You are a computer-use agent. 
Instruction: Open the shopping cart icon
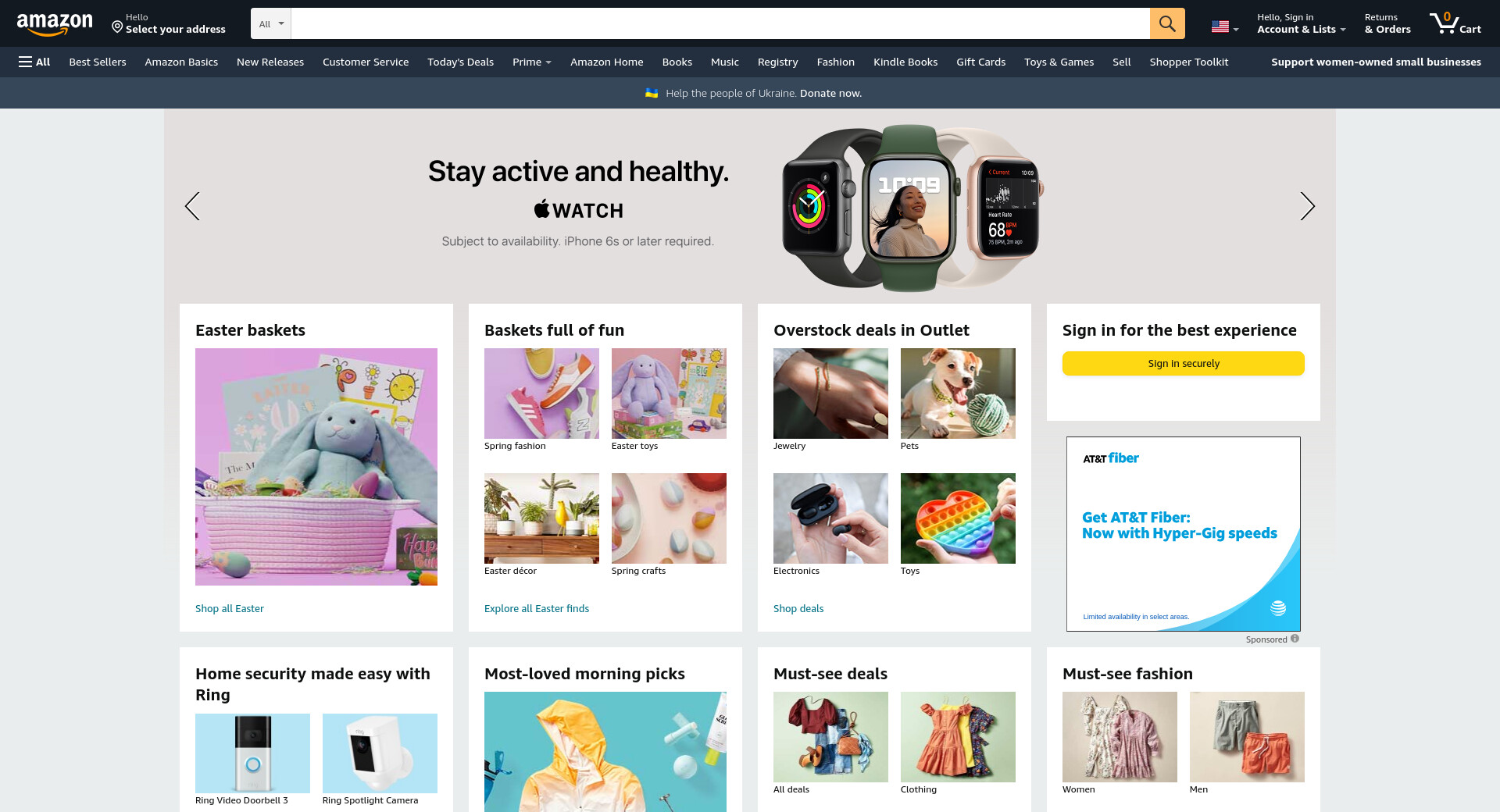click(1455, 23)
